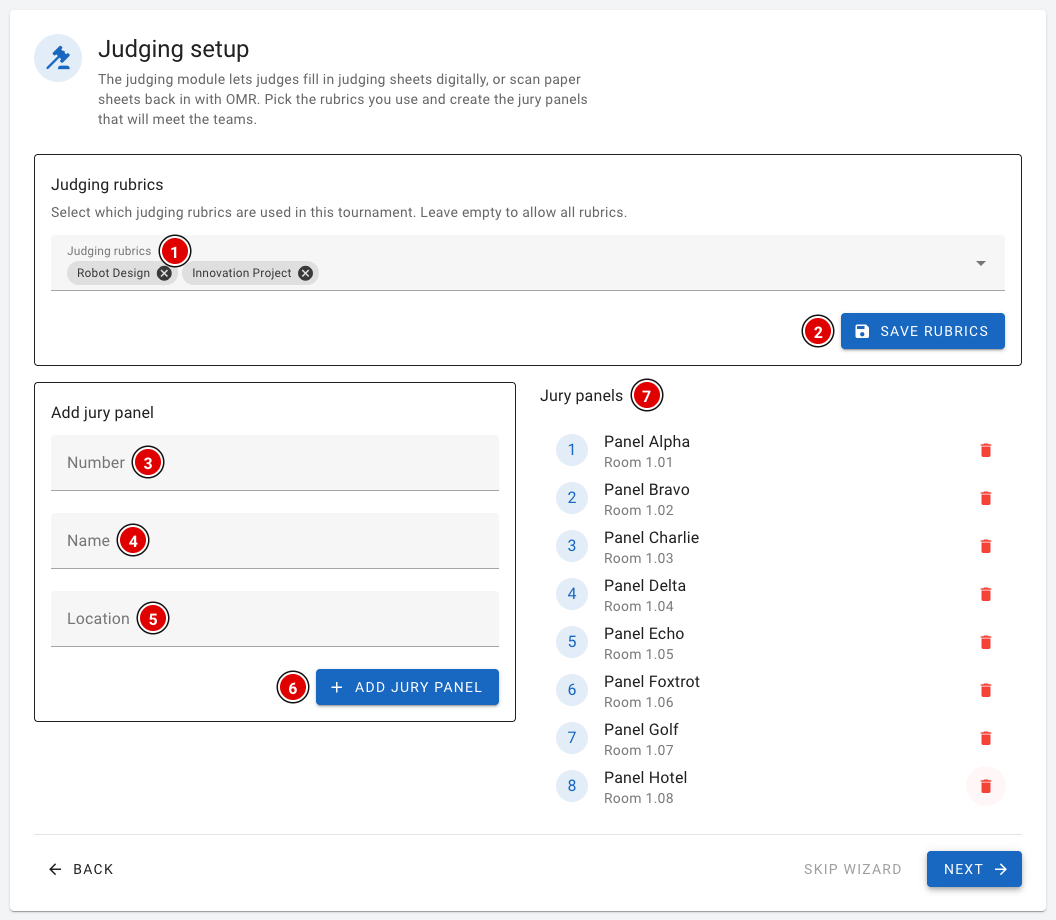This screenshot has width=1056, height=920.
Task: Click the gavel icon beside Judging setup
Action: [58, 58]
